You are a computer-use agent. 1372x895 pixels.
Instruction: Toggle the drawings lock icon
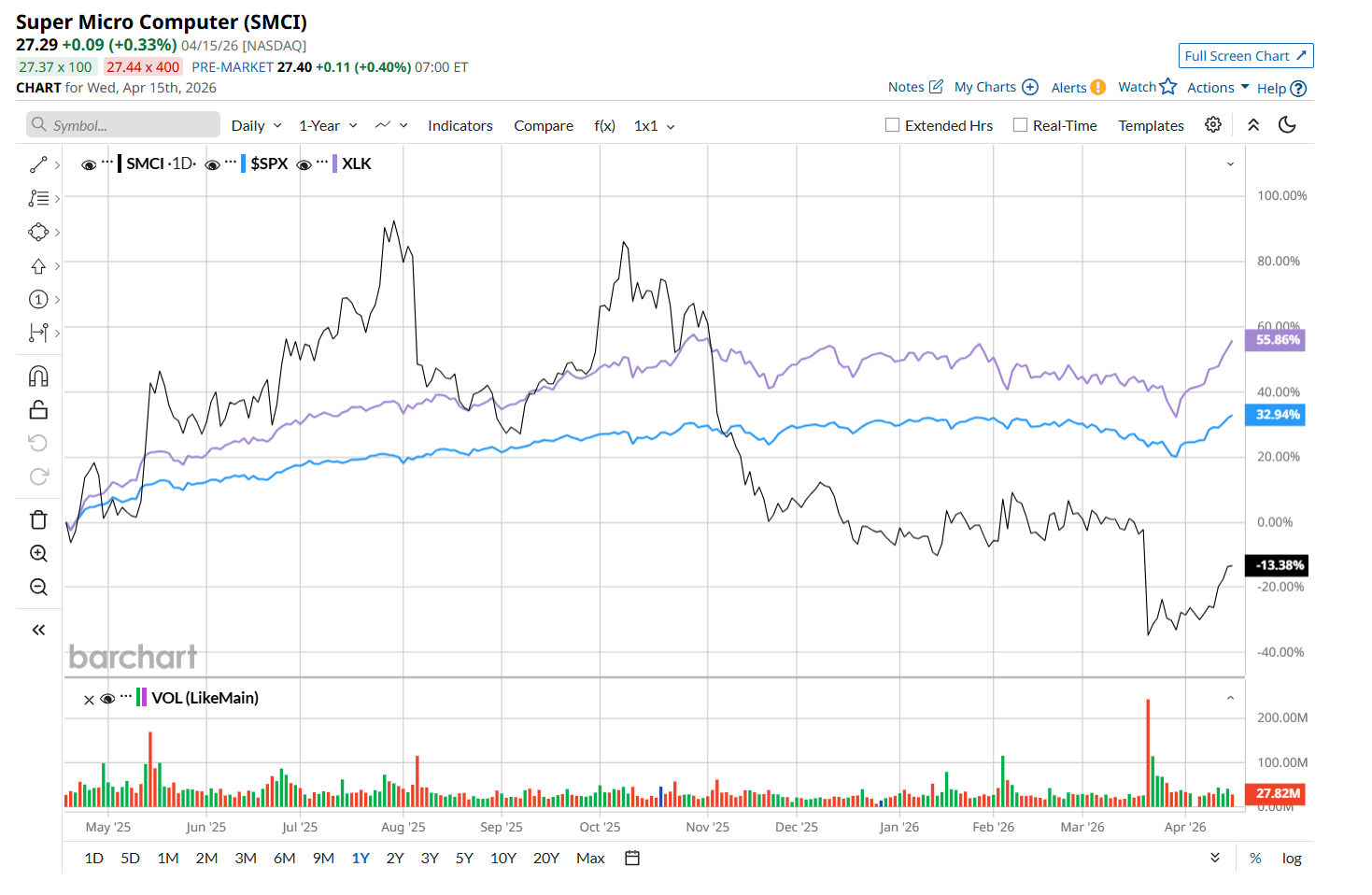coord(38,410)
